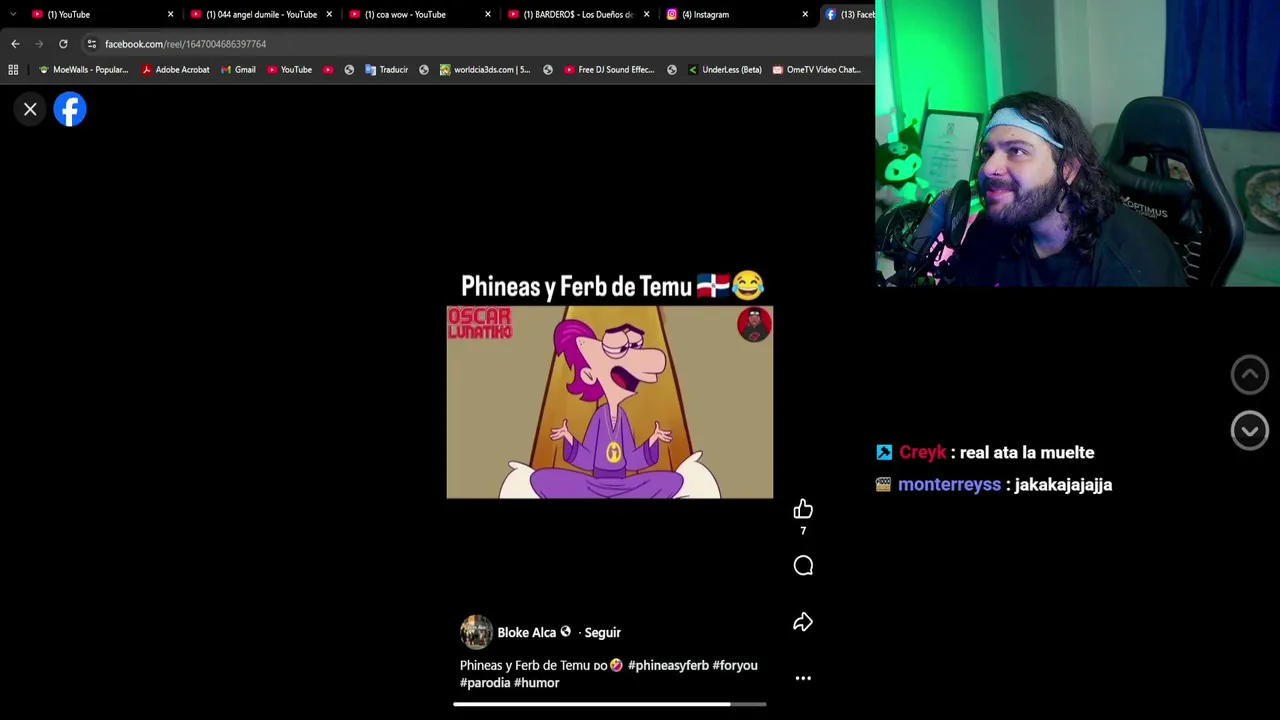Go forward in browser history
This screenshot has height=720, width=1280.
(x=39, y=44)
